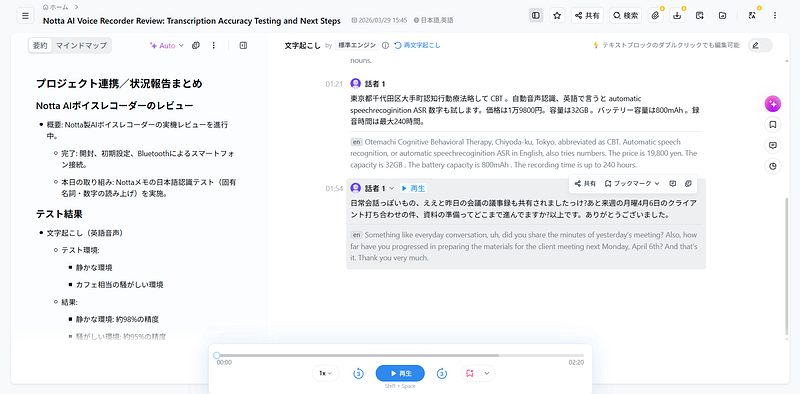800x394 pixels.
Task: Click heading Notta AIボイスレコーダーのレビュー
Action: click(114, 106)
